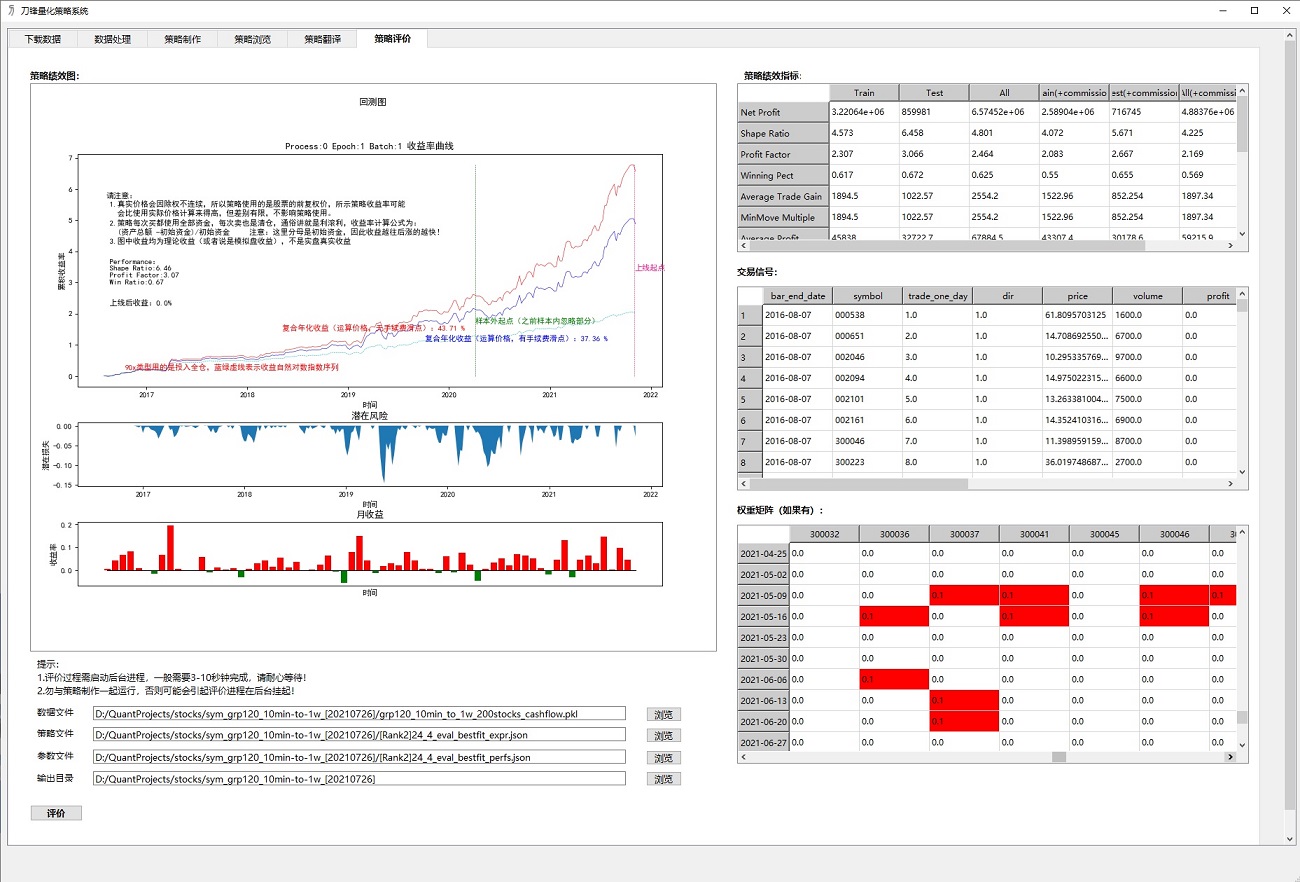Viewport: 1300px width, 882px height.
Task: Click weight matrix vertical scrollbar down arrow
Action: point(1242,745)
